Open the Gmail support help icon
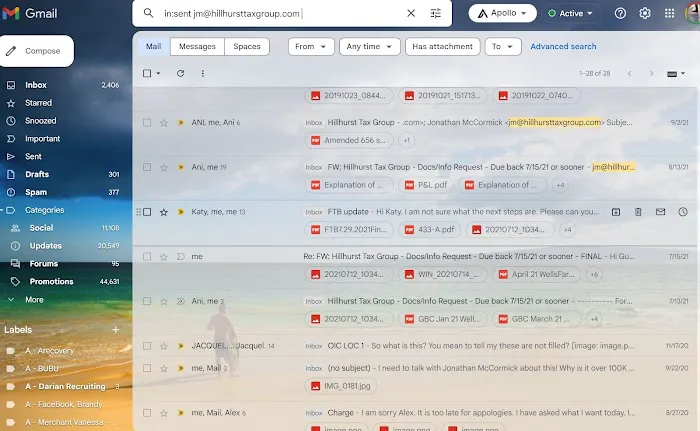 point(620,14)
